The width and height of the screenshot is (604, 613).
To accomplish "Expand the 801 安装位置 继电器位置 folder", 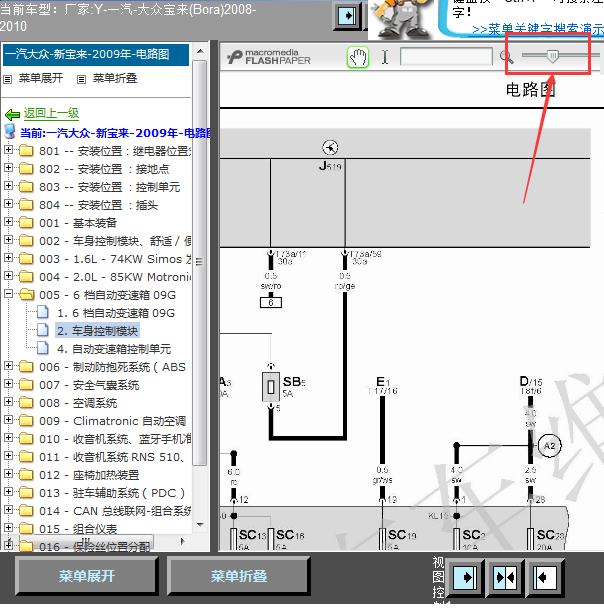I will tap(8, 149).
